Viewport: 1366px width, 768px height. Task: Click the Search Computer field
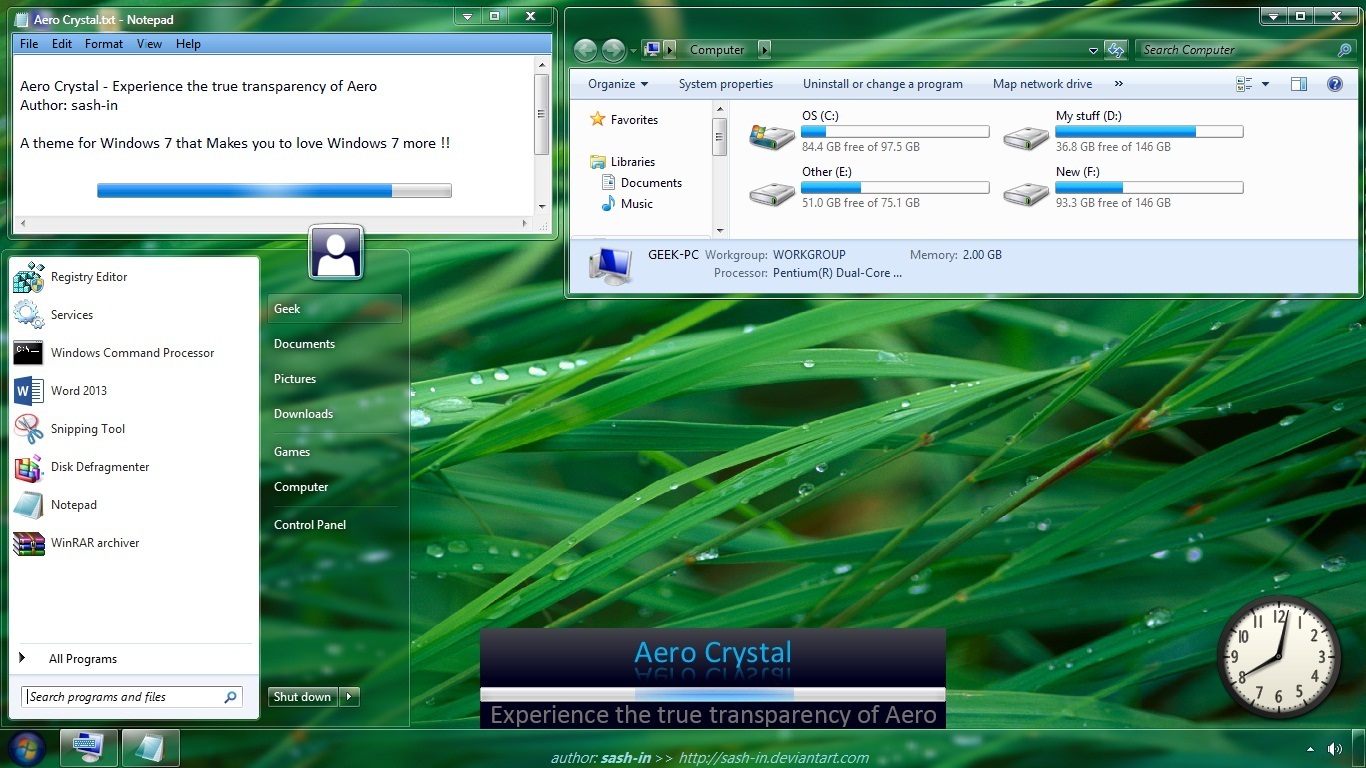[x=1247, y=50]
